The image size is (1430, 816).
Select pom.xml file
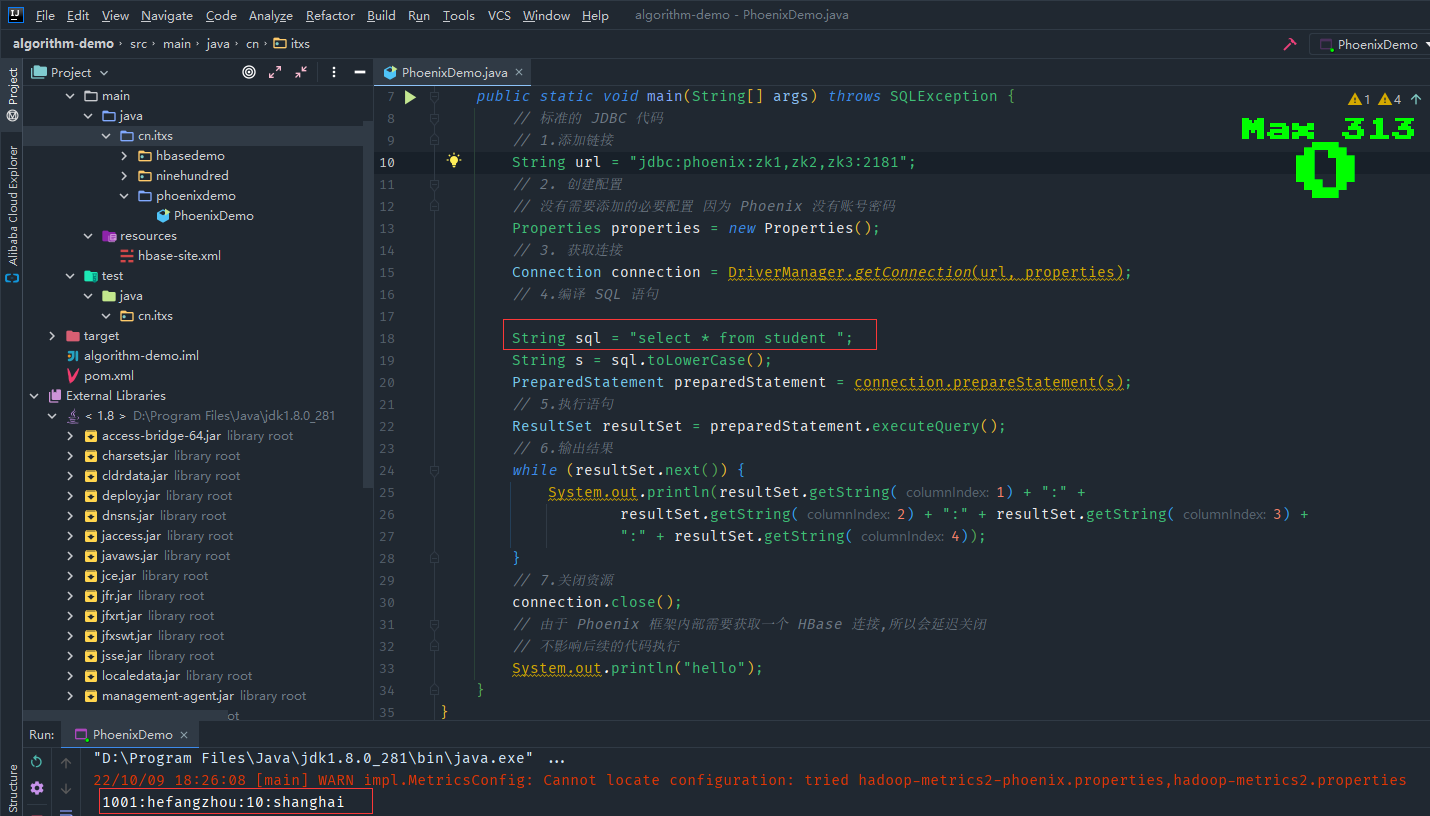tap(108, 376)
